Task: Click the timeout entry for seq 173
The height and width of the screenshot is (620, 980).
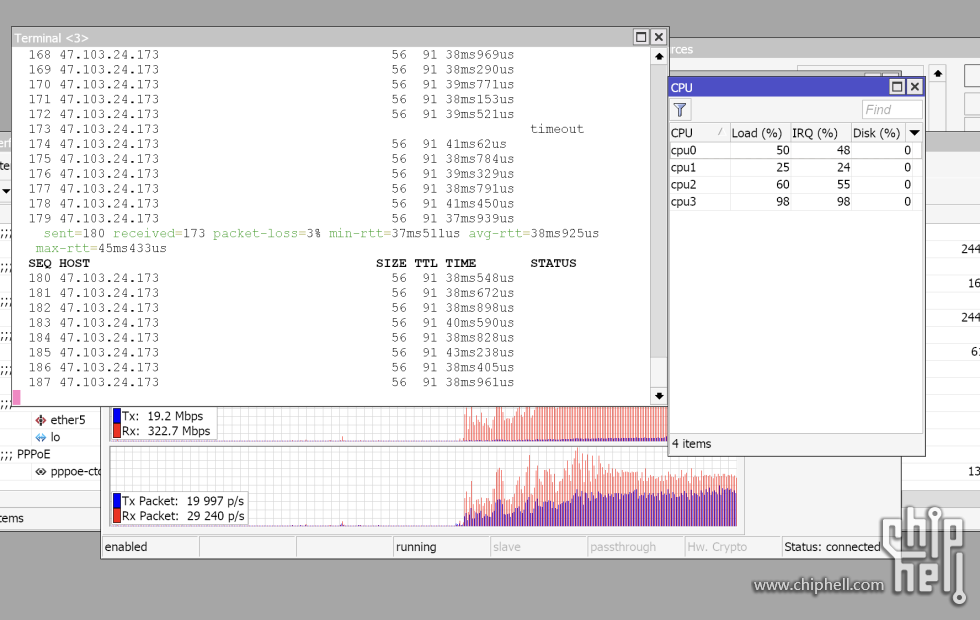Action: 557,129
